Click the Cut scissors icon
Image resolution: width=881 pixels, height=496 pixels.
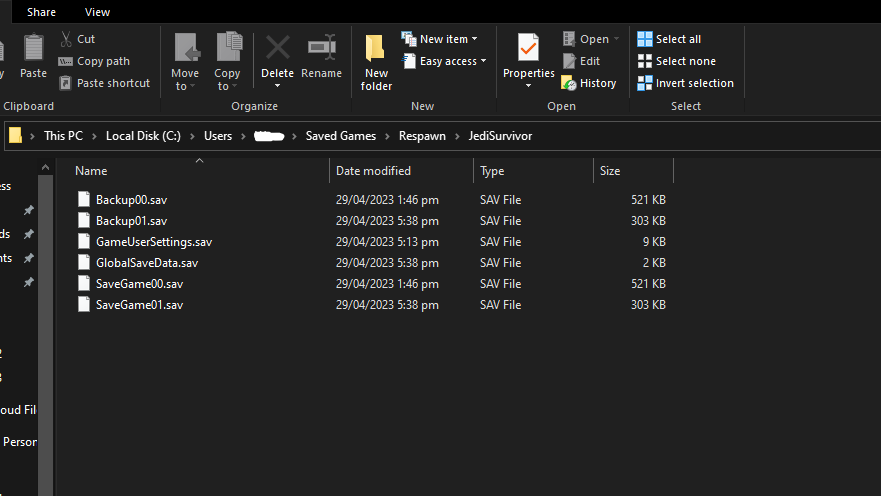66,39
